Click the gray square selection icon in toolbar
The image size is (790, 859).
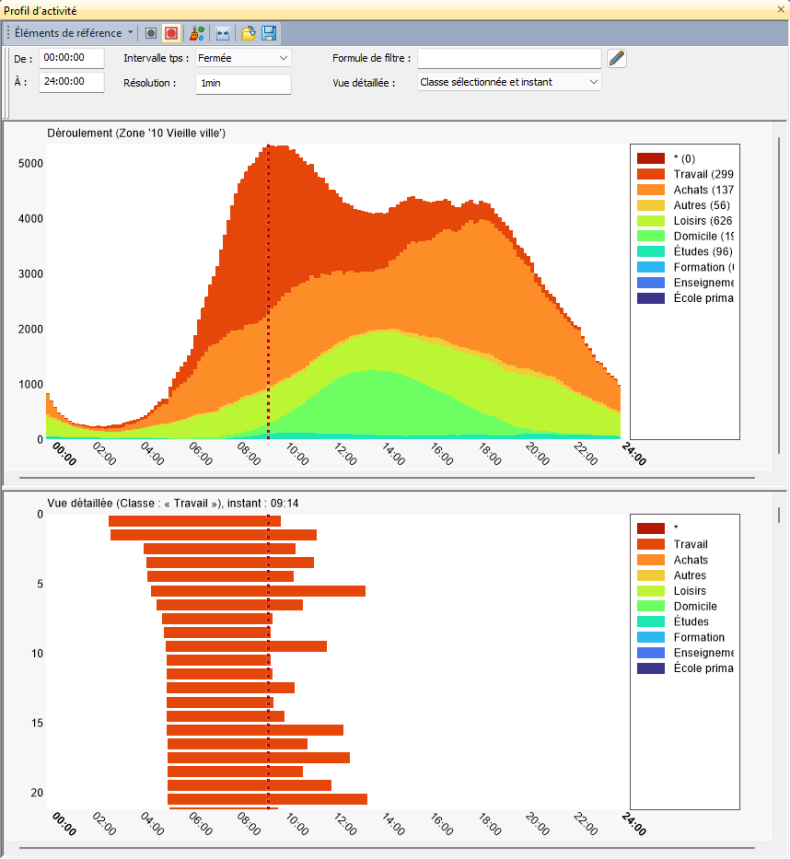point(151,33)
